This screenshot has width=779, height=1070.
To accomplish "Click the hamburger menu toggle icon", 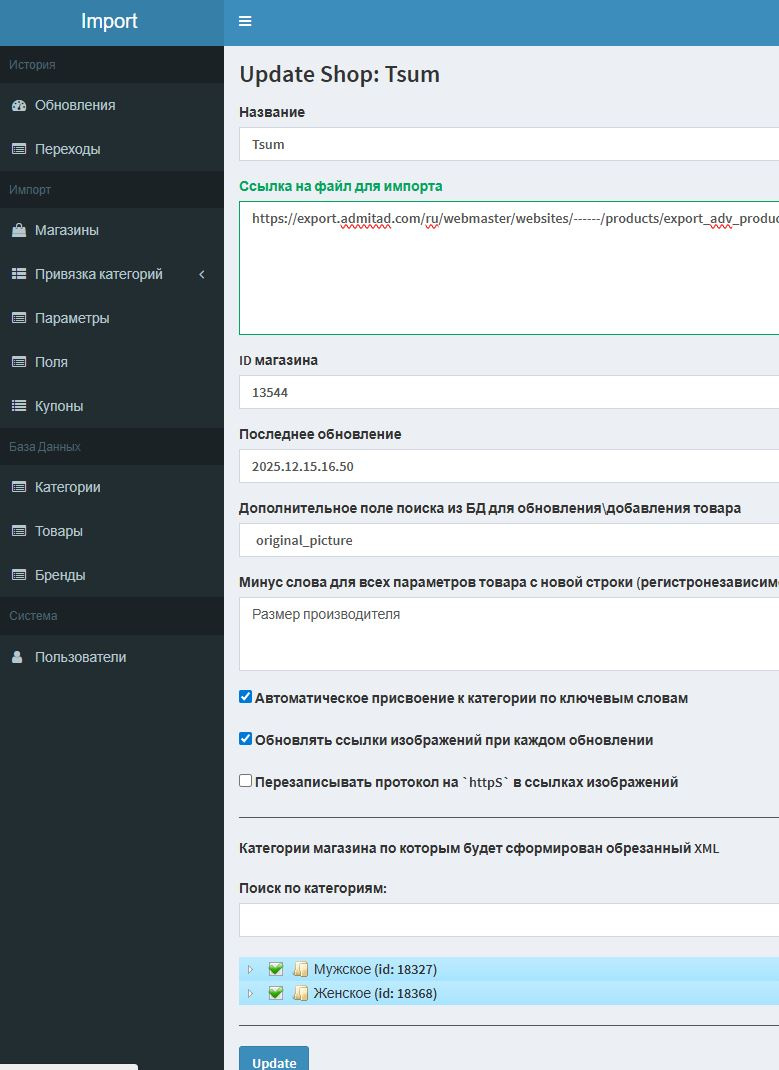I will (x=245, y=21).
